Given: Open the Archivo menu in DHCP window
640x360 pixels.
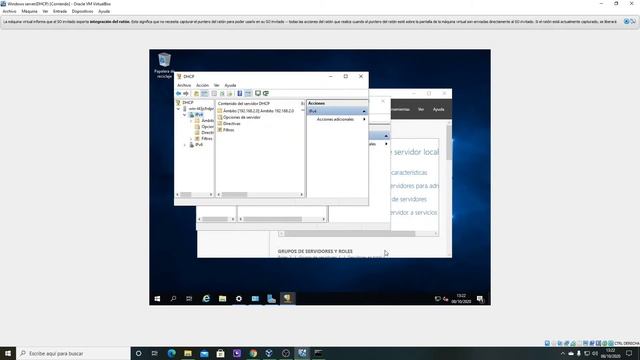Looking at the screenshot, I should 184,85.
